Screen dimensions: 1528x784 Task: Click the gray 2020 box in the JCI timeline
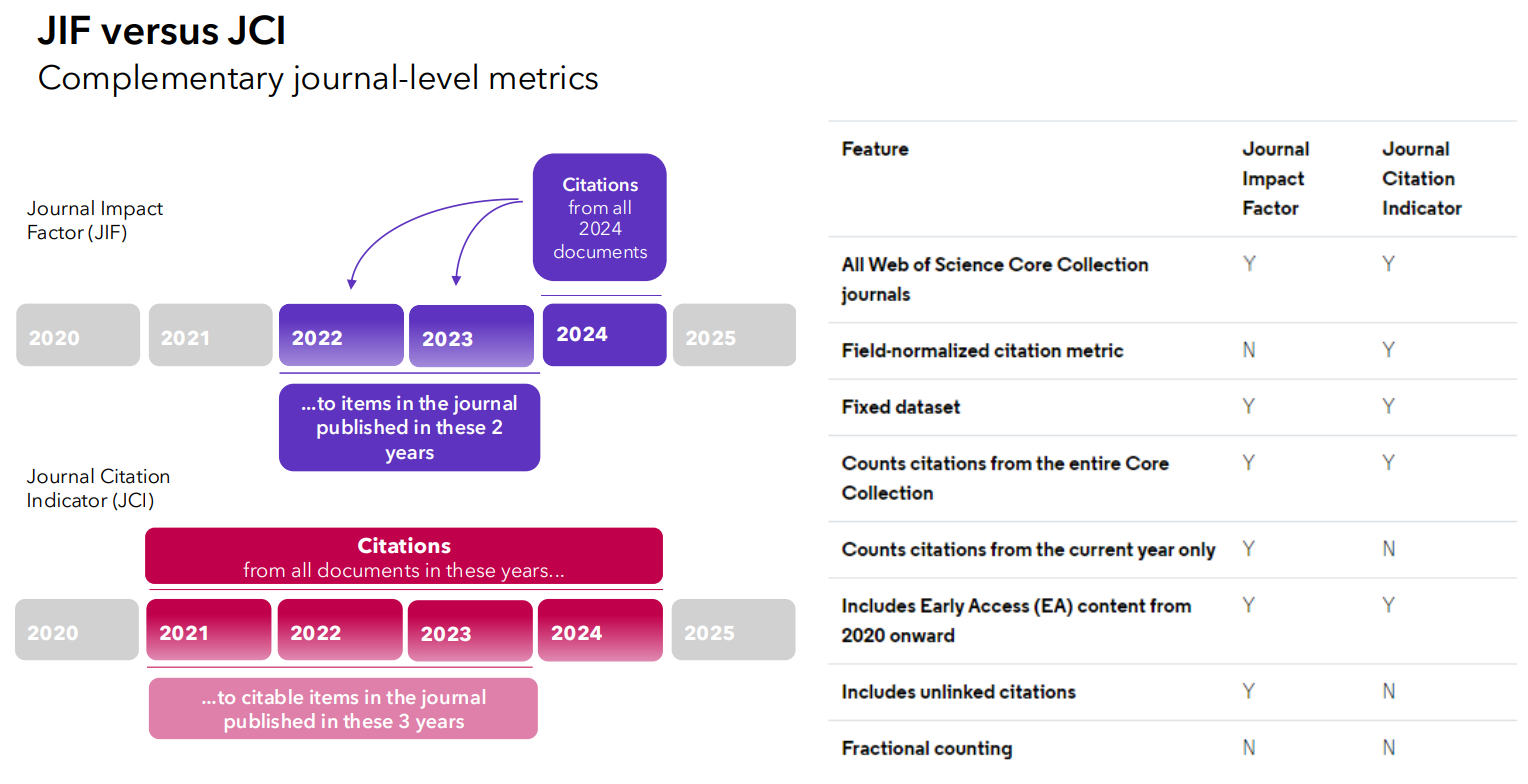click(77, 630)
